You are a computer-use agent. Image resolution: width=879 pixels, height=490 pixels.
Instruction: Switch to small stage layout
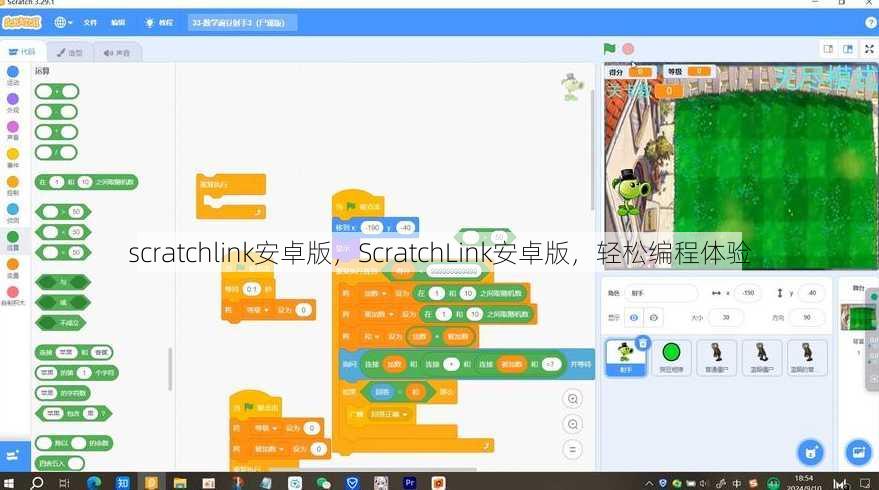tap(828, 49)
